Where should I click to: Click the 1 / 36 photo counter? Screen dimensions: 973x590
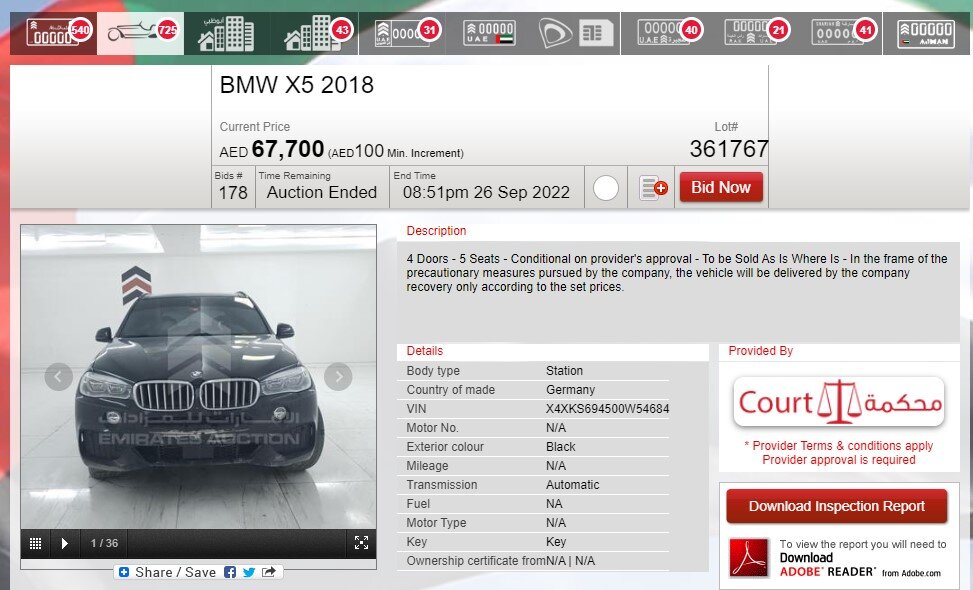104,543
